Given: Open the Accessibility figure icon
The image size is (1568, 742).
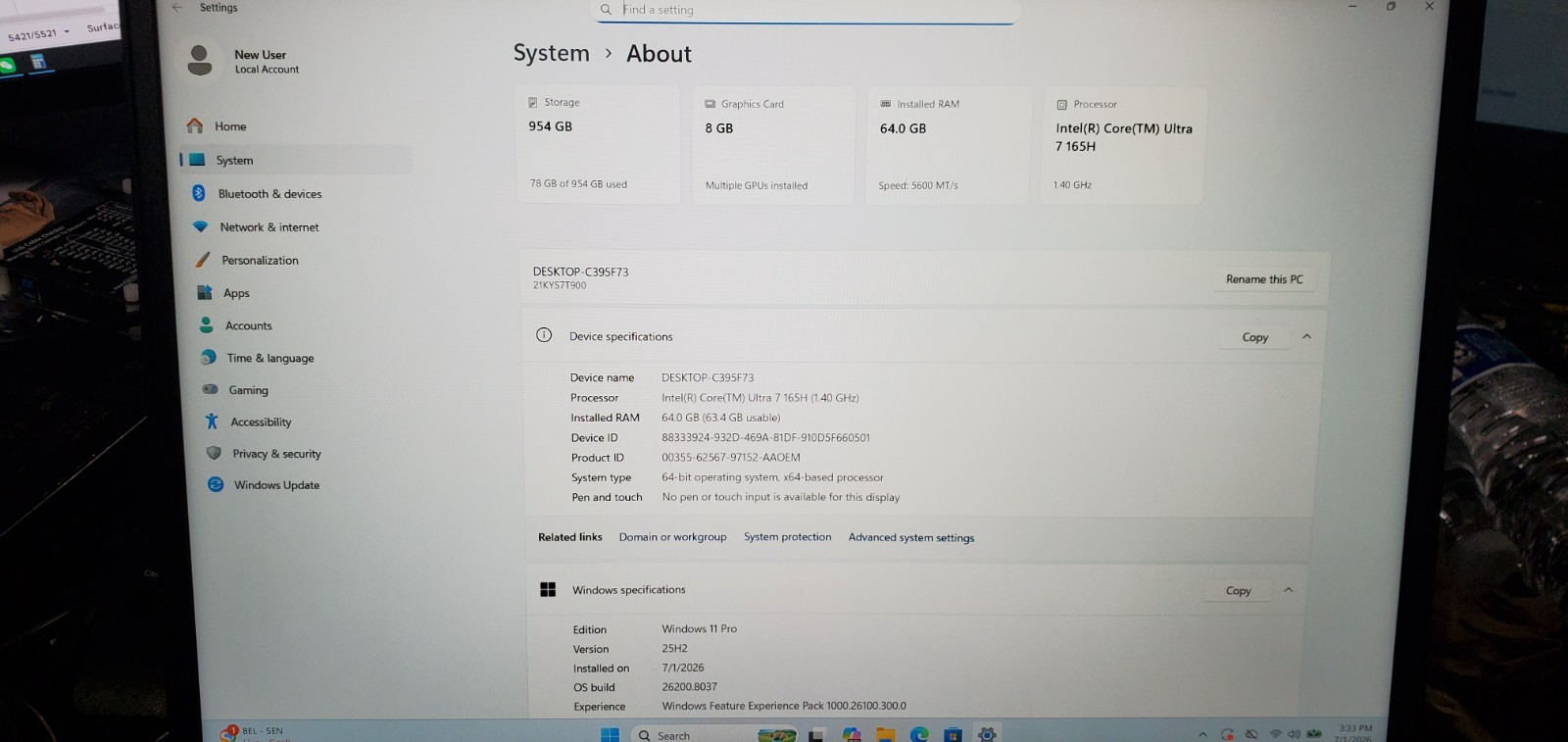Looking at the screenshot, I should tap(212, 421).
